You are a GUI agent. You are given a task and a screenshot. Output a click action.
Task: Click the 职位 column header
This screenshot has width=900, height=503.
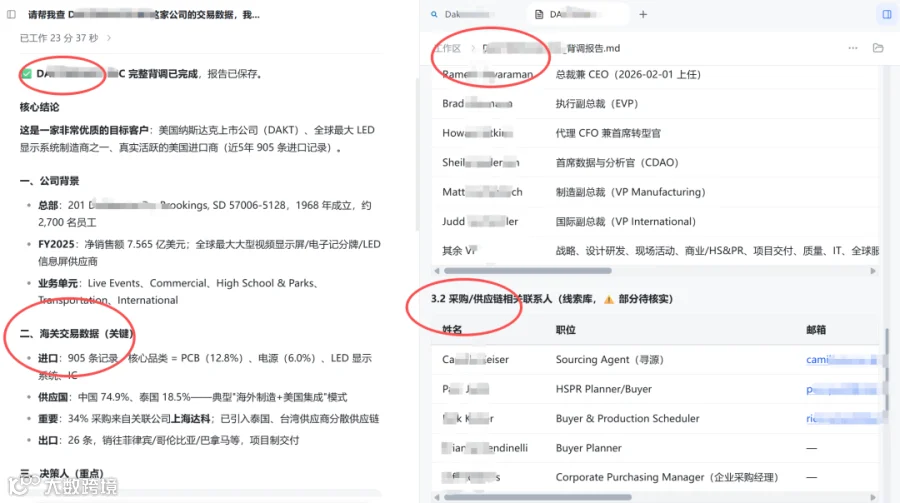click(565, 330)
